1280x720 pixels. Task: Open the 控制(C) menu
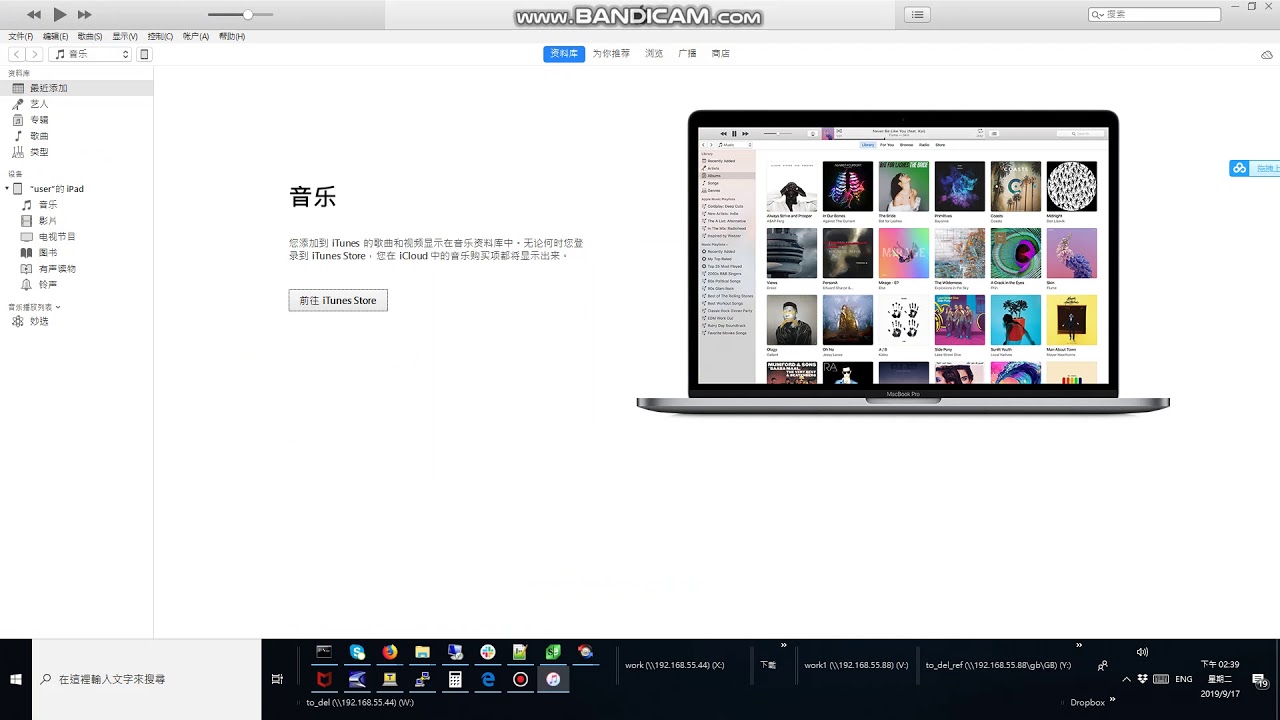pyautogui.click(x=160, y=36)
